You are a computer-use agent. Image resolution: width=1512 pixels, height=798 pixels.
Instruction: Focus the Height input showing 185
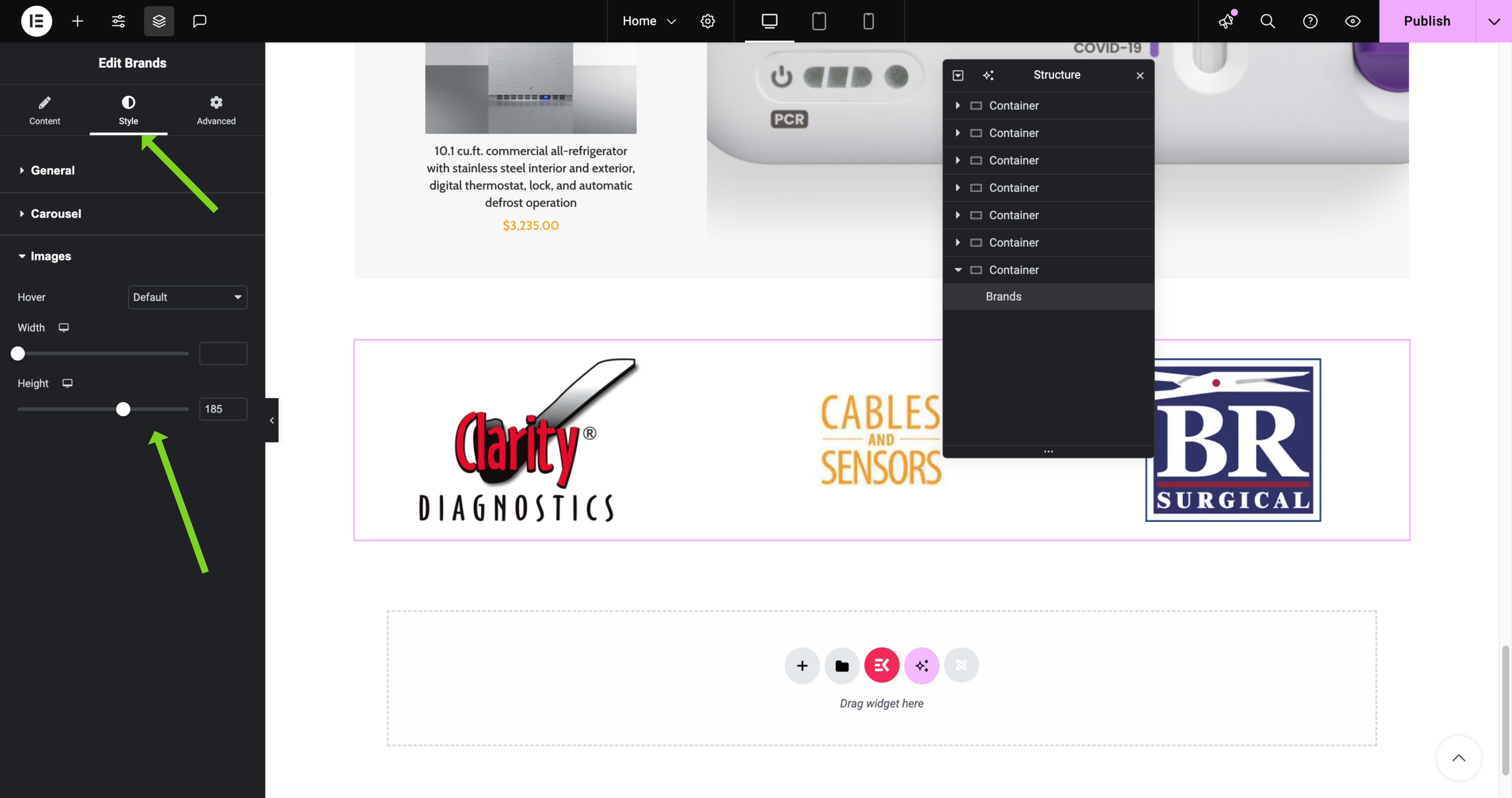click(x=223, y=409)
